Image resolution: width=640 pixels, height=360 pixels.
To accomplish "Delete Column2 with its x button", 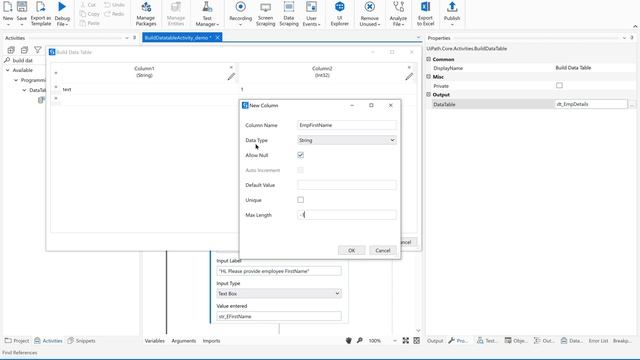I will pyautogui.click(x=409, y=67).
